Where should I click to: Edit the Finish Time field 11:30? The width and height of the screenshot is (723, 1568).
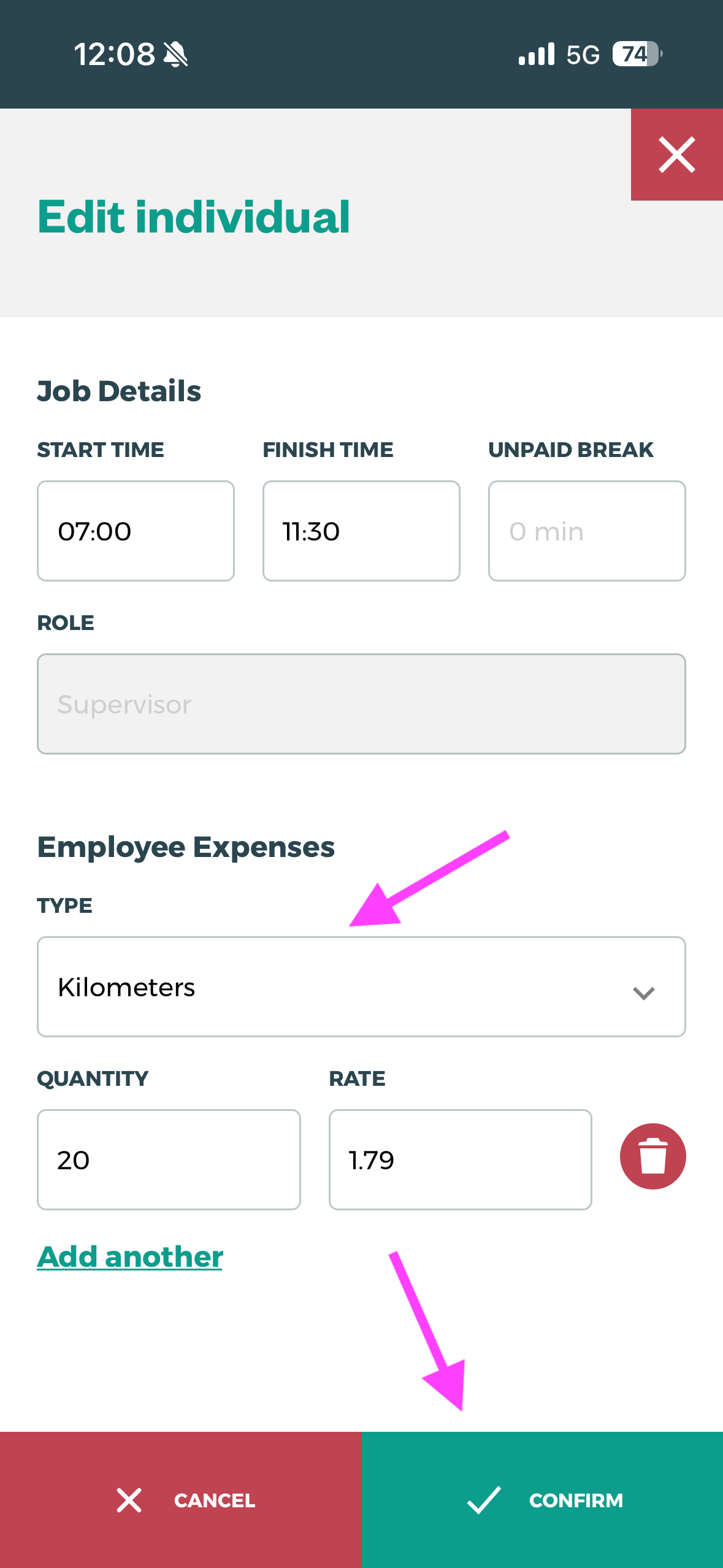(x=361, y=531)
